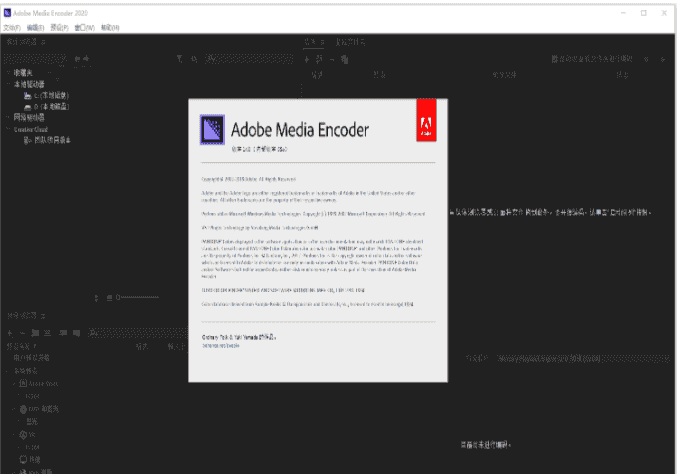This screenshot has height=474, width=679.
Task: Collapse the DVD 和蓝光 preset group
Action: [14, 409]
